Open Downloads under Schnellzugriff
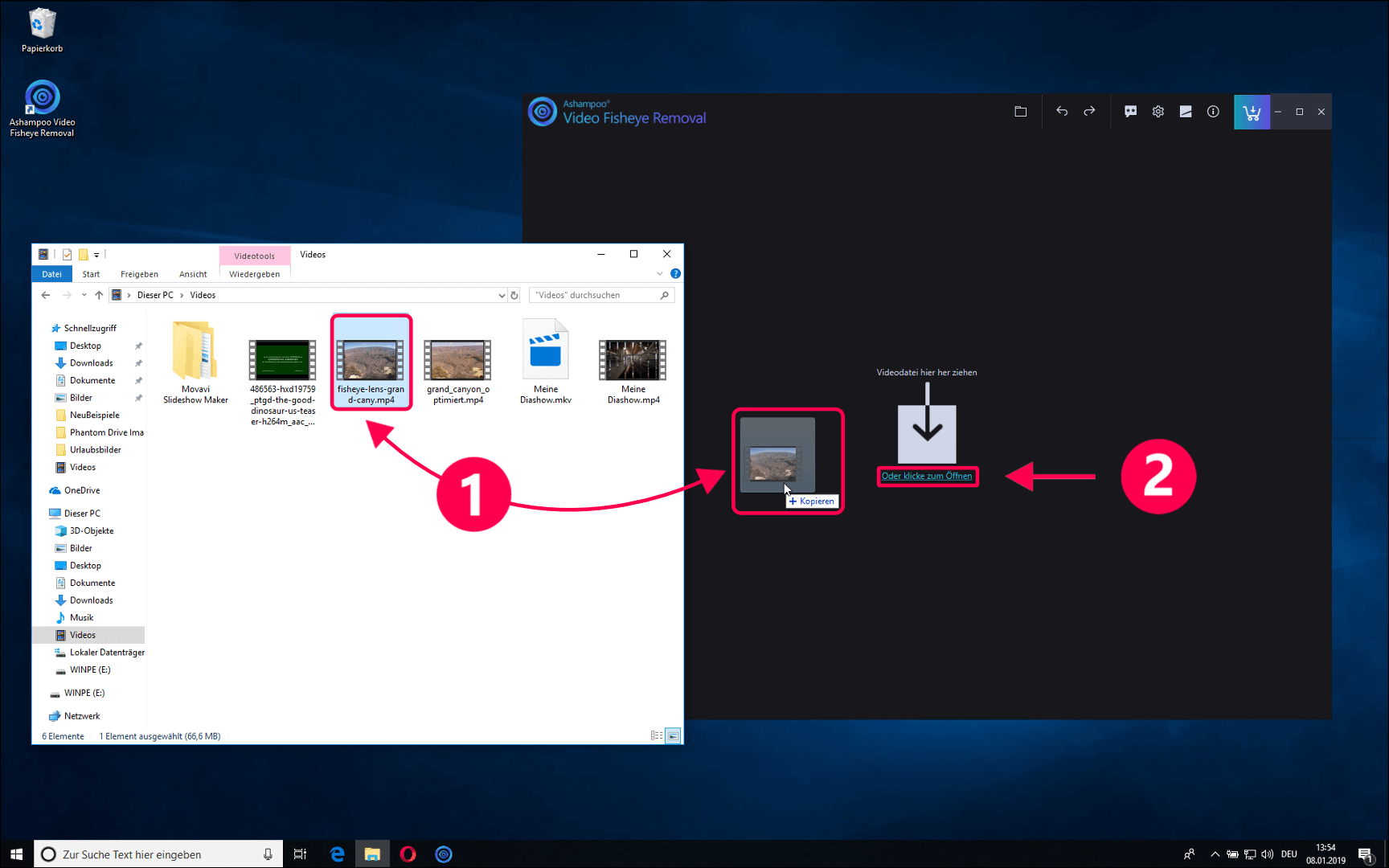The image size is (1389, 868). point(91,363)
